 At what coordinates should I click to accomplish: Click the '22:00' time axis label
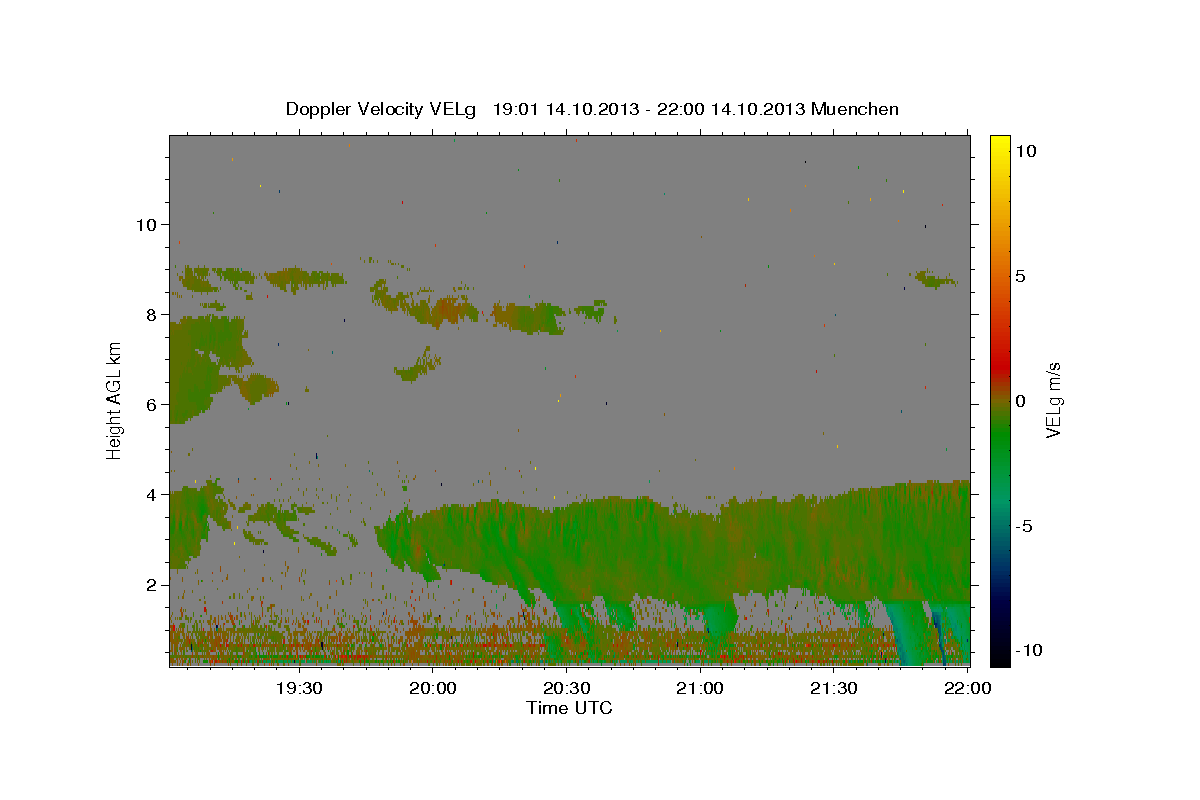pyautogui.click(x=968, y=688)
